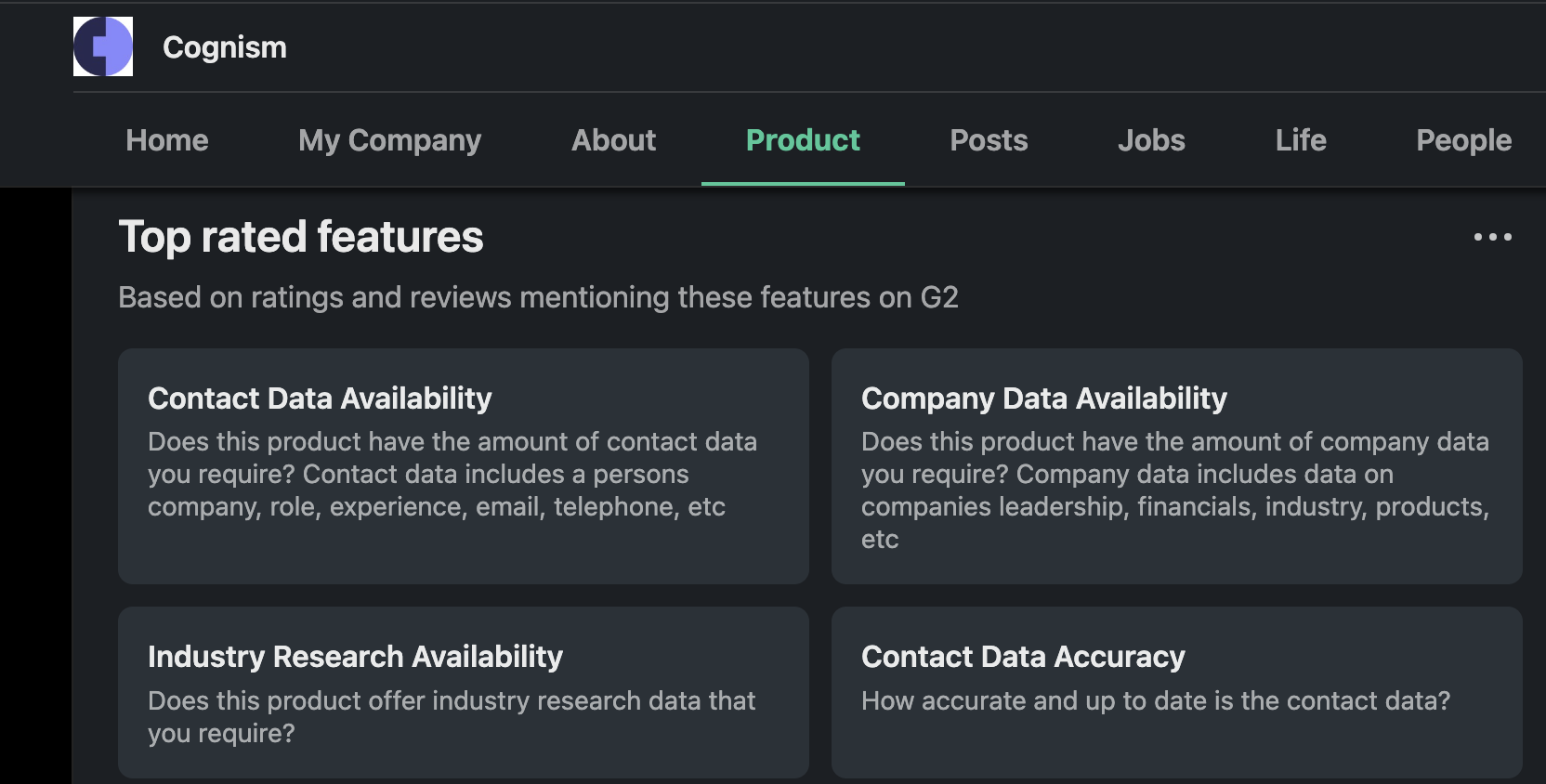Click the Cognism company name
Viewport: 1546px width, 784px height.
pyautogui.click(x=224, y=47)
